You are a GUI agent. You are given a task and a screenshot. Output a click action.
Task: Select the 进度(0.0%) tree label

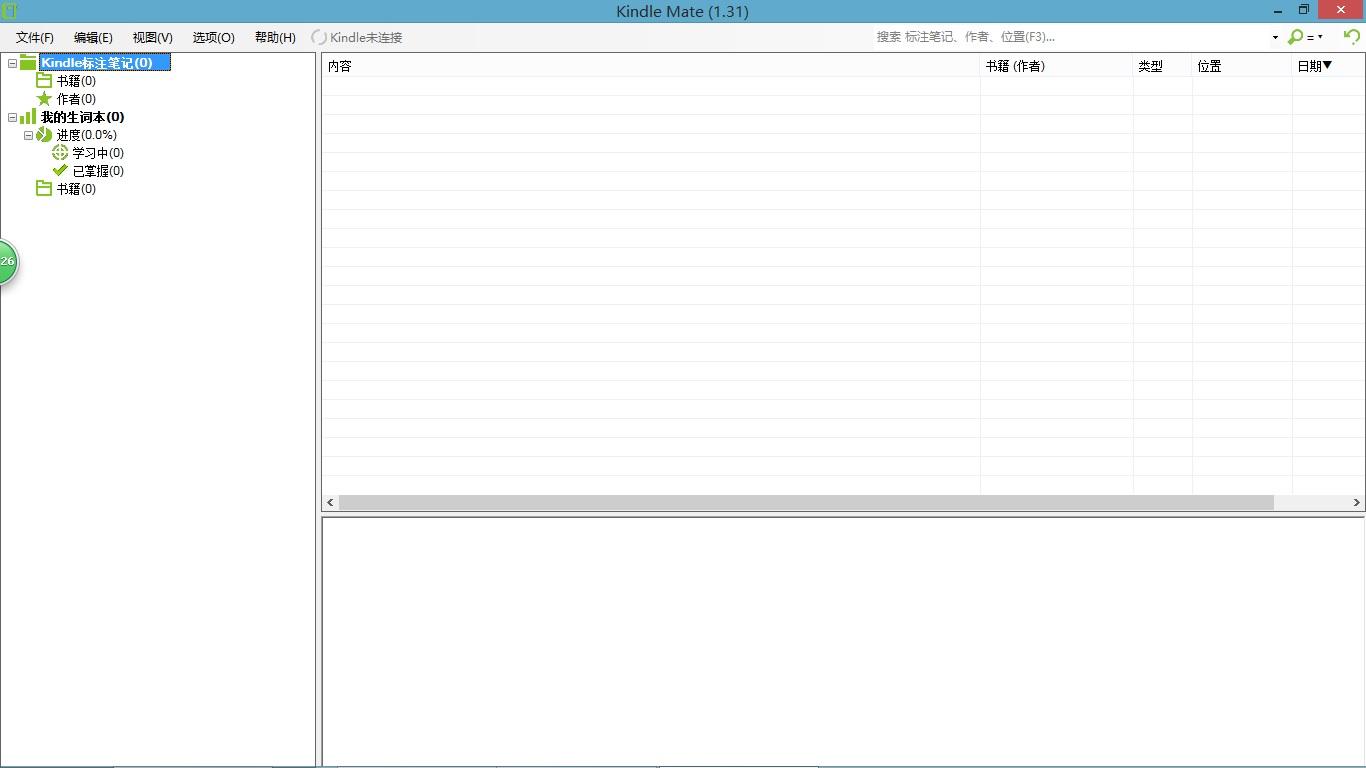(x=86, y=135)
